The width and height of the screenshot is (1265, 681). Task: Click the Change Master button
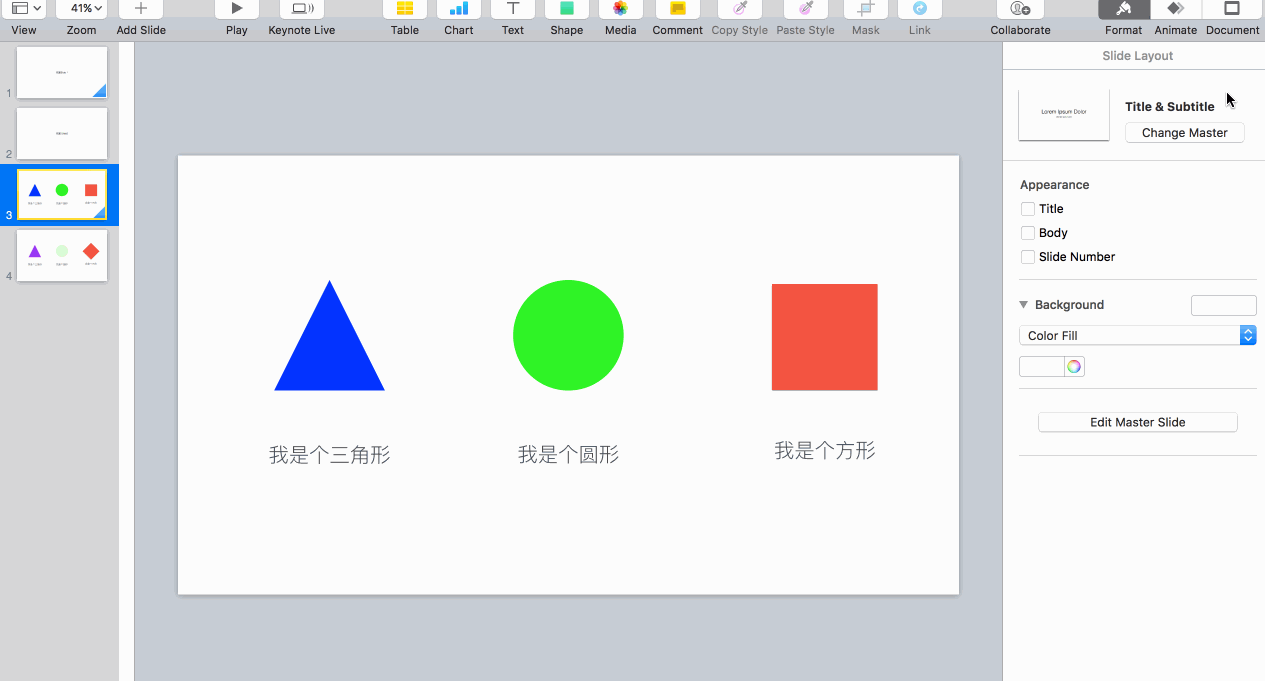pyautogui.click(x=1184, y=133)
